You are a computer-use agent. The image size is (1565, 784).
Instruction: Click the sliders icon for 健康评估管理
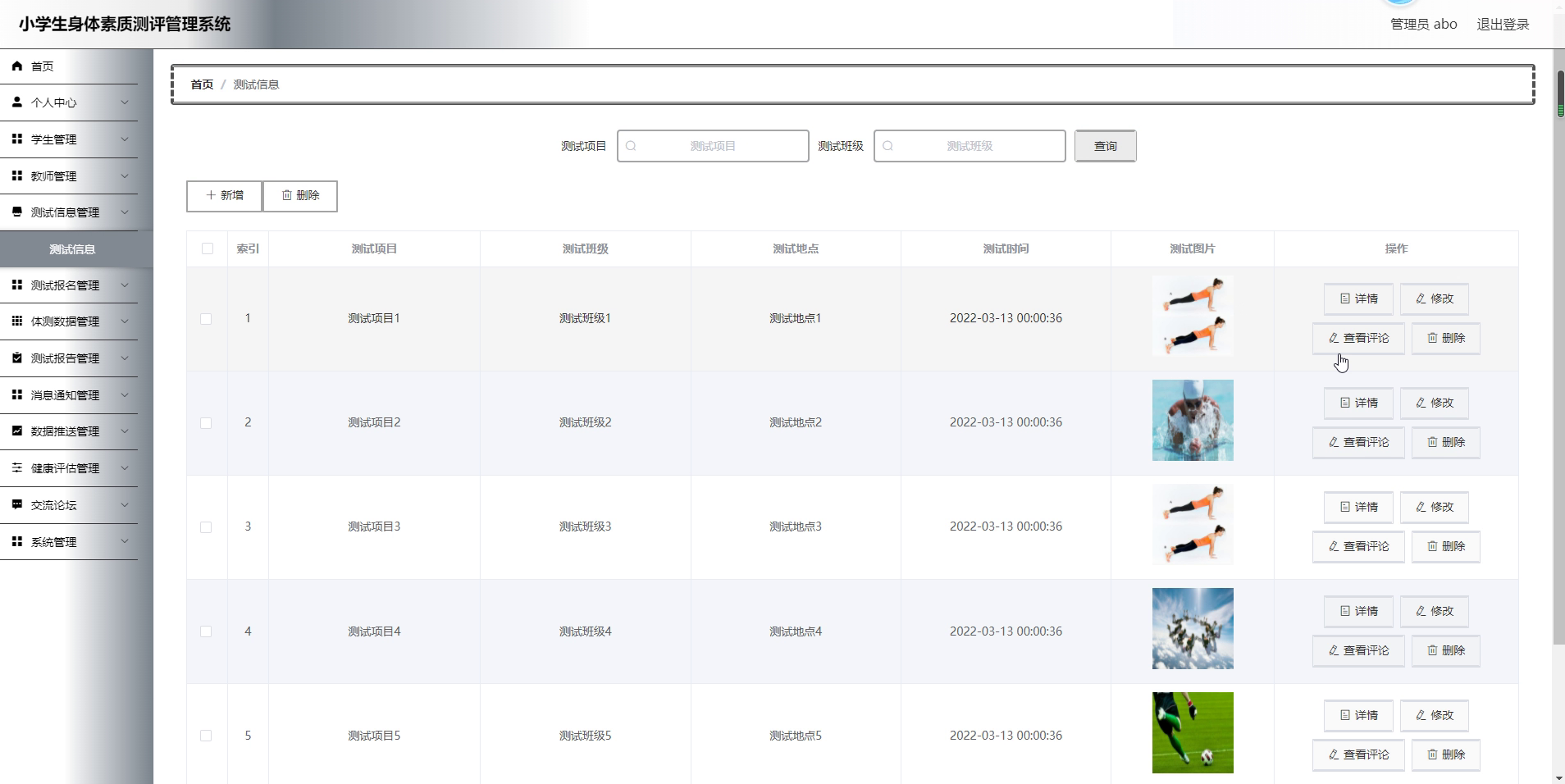tap(17, 467)
